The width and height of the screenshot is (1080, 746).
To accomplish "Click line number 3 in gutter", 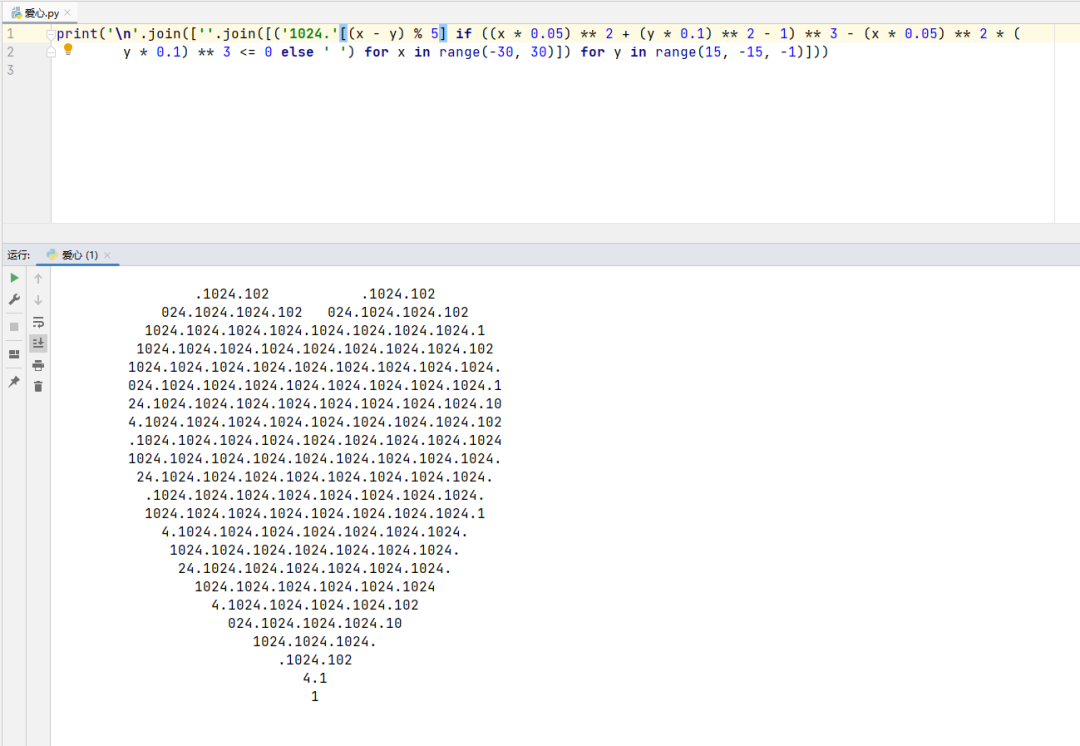I will coord(10,70).
